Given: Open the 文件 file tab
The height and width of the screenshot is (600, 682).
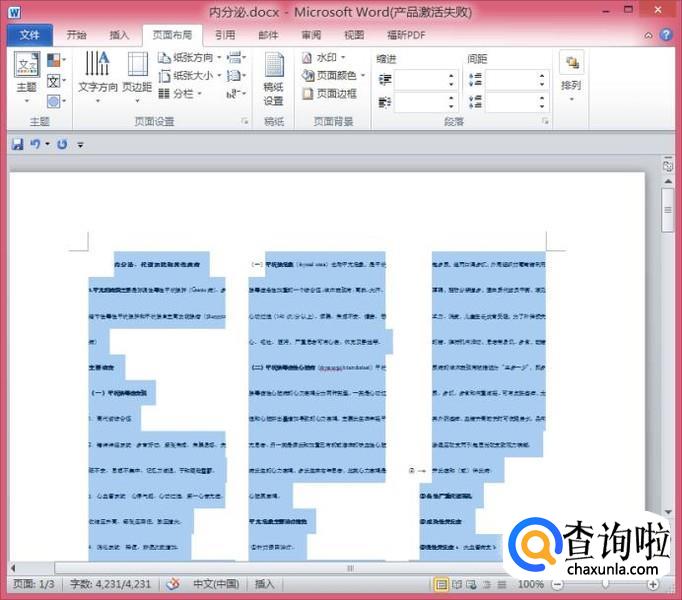Looking at the screenshot, I should click(x=29, y=35).
